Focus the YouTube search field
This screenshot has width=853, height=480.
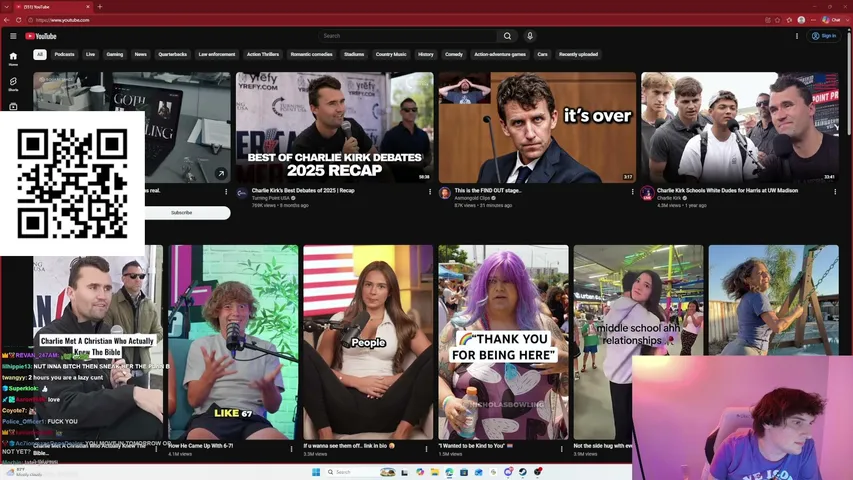click(408, 36)
